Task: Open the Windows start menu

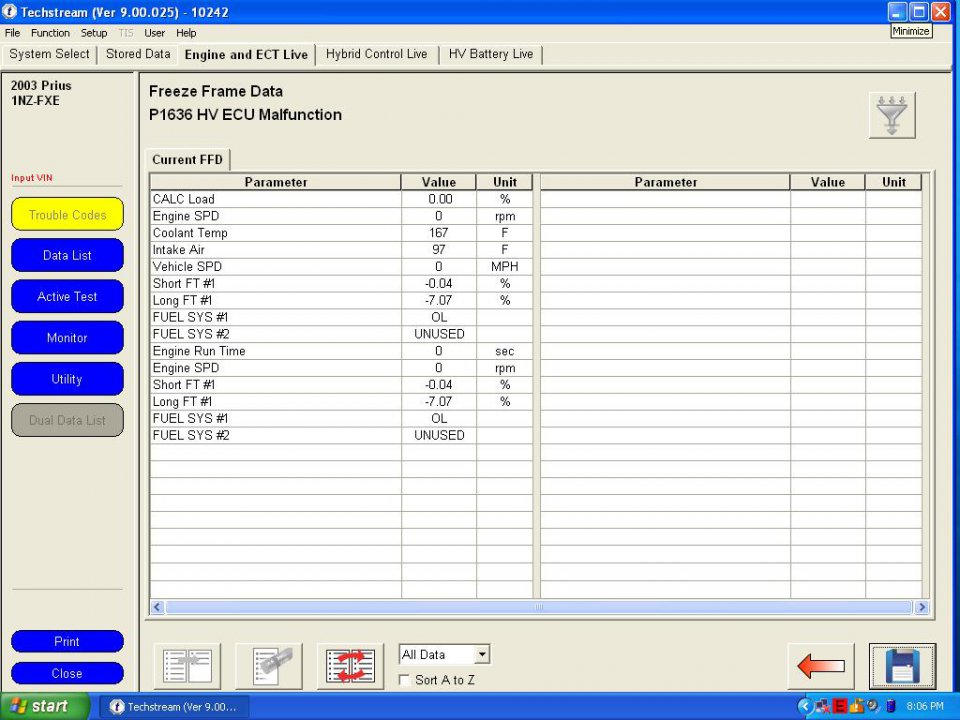Action: (x=45, y=707)
